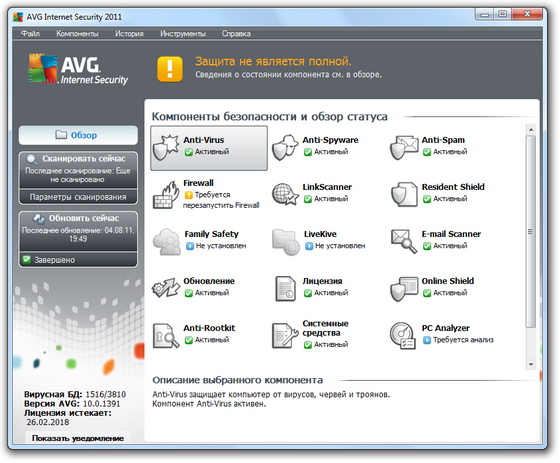Click the AVG Internet Security logo
Viewport: 560px width, 463px height.
click(78, 69)
